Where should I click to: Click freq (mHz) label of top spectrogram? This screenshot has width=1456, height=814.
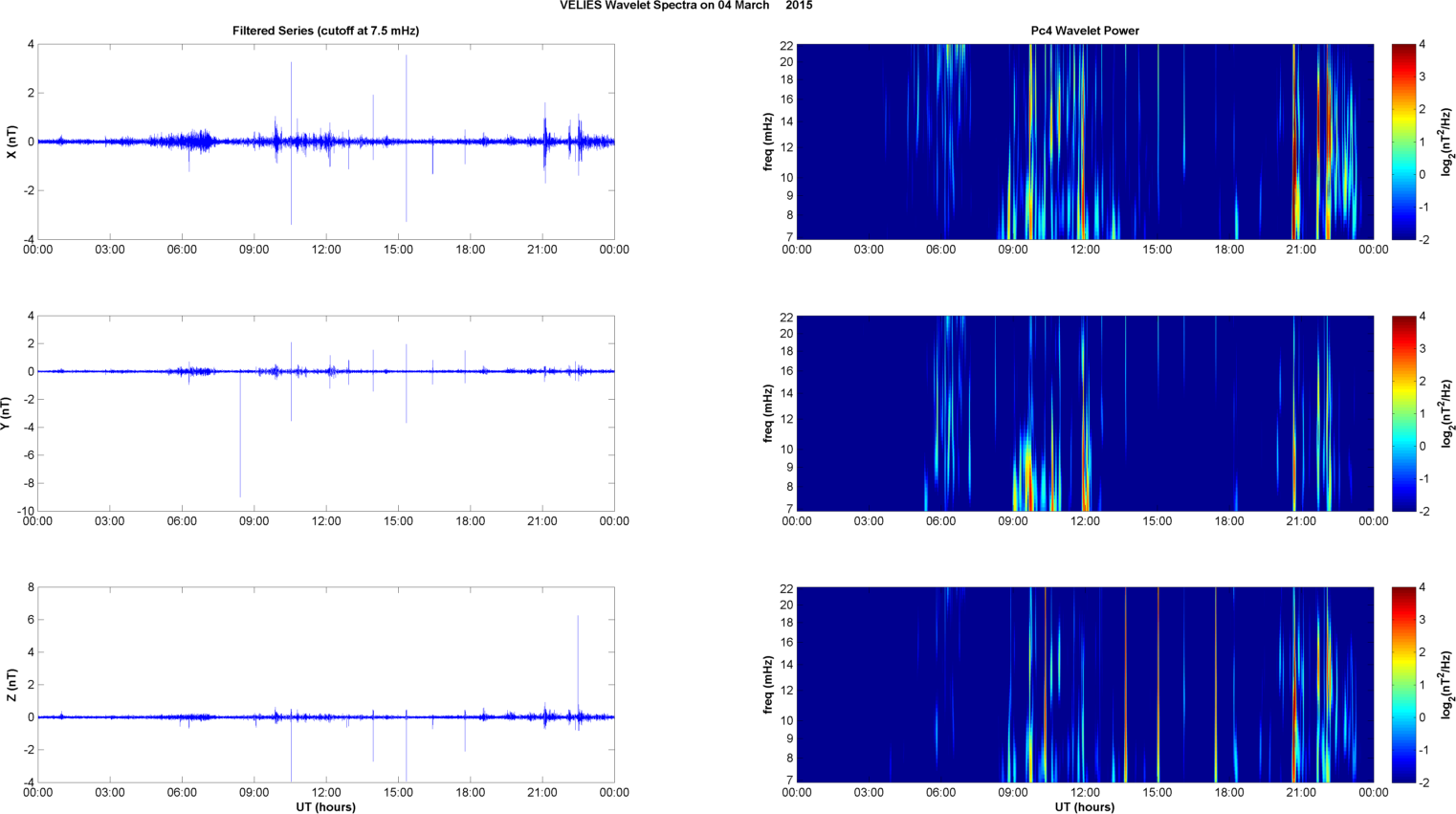[x=768, y=142]
